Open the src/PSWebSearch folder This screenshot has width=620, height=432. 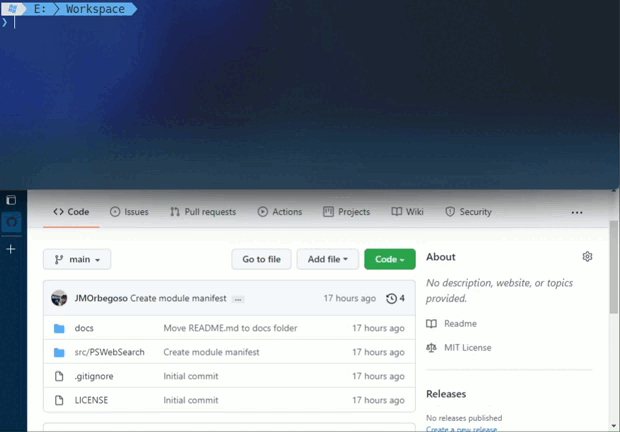coord(110,352)
